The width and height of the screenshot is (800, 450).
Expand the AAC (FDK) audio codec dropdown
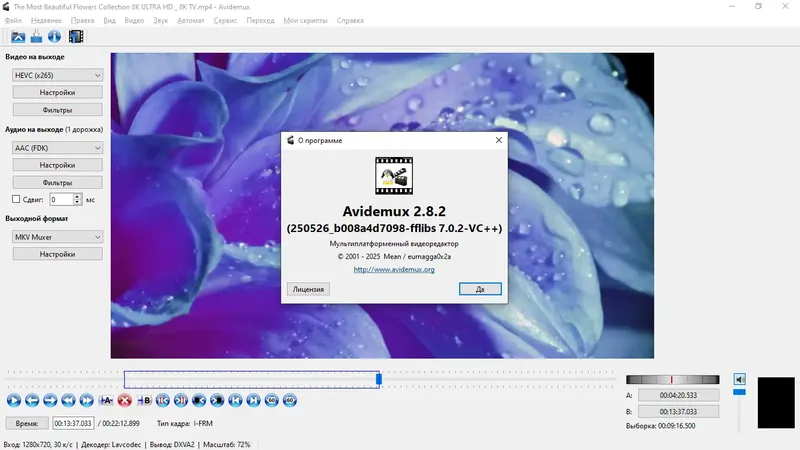point(57,148)
